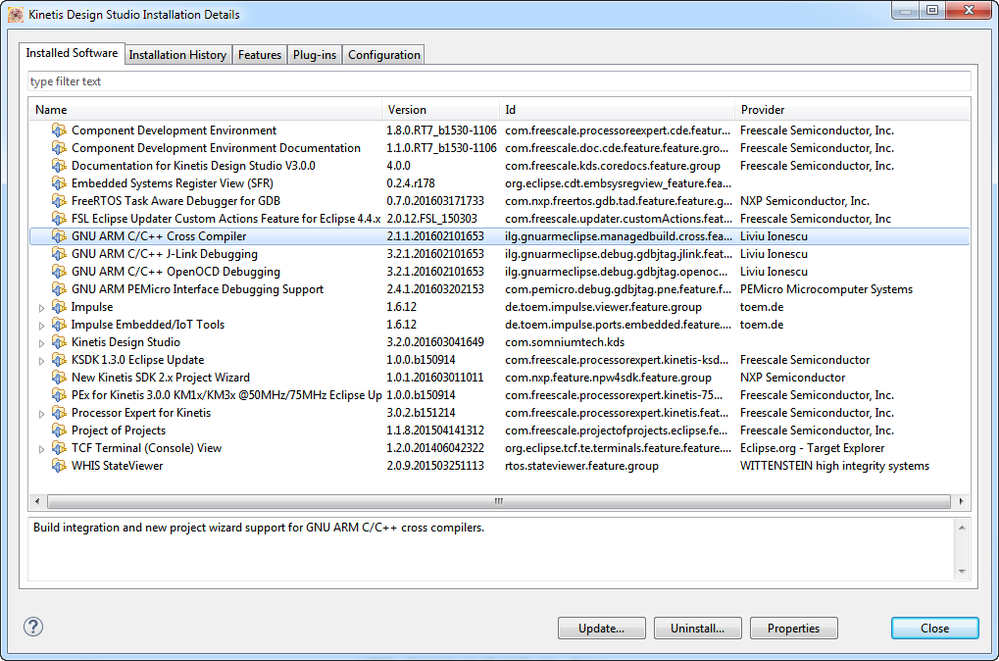The width and height of the screenshot is (999, 661).
Task: Click provider PEMicro Microcomputer Systems
Action: click(826, 289)
